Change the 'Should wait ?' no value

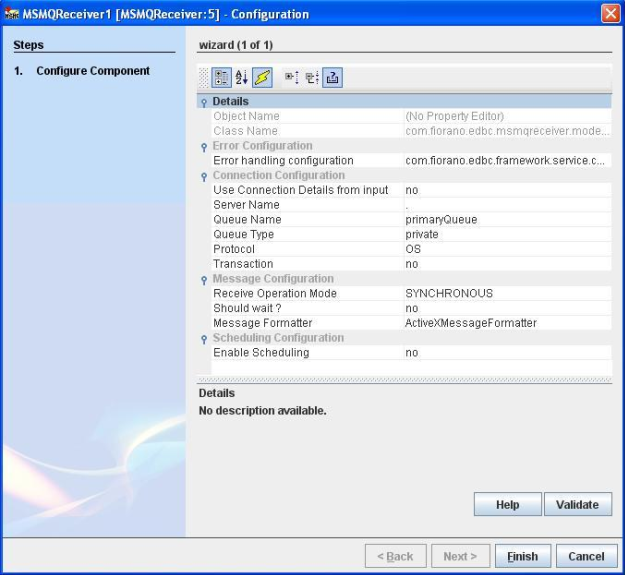[x=508, y=308]
